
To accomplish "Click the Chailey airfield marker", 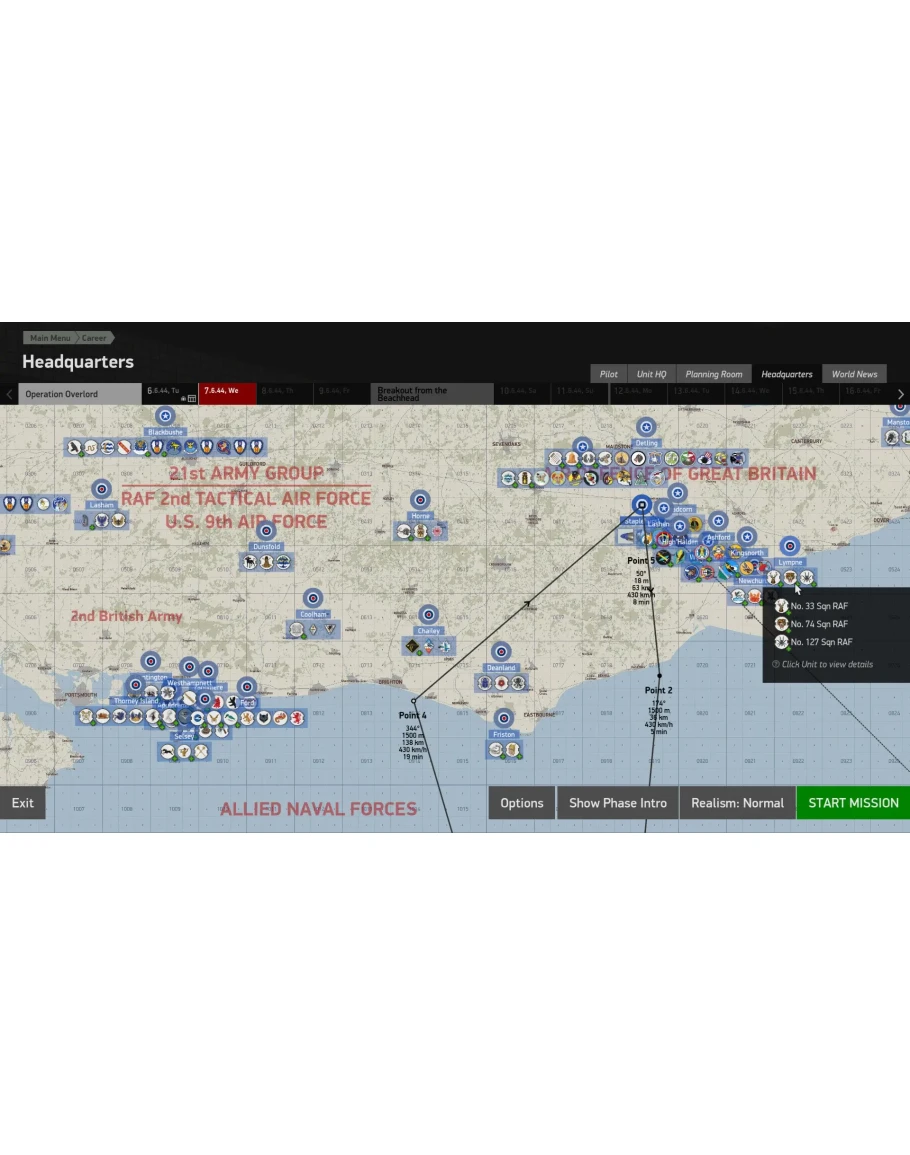I will tap(428, 614).
